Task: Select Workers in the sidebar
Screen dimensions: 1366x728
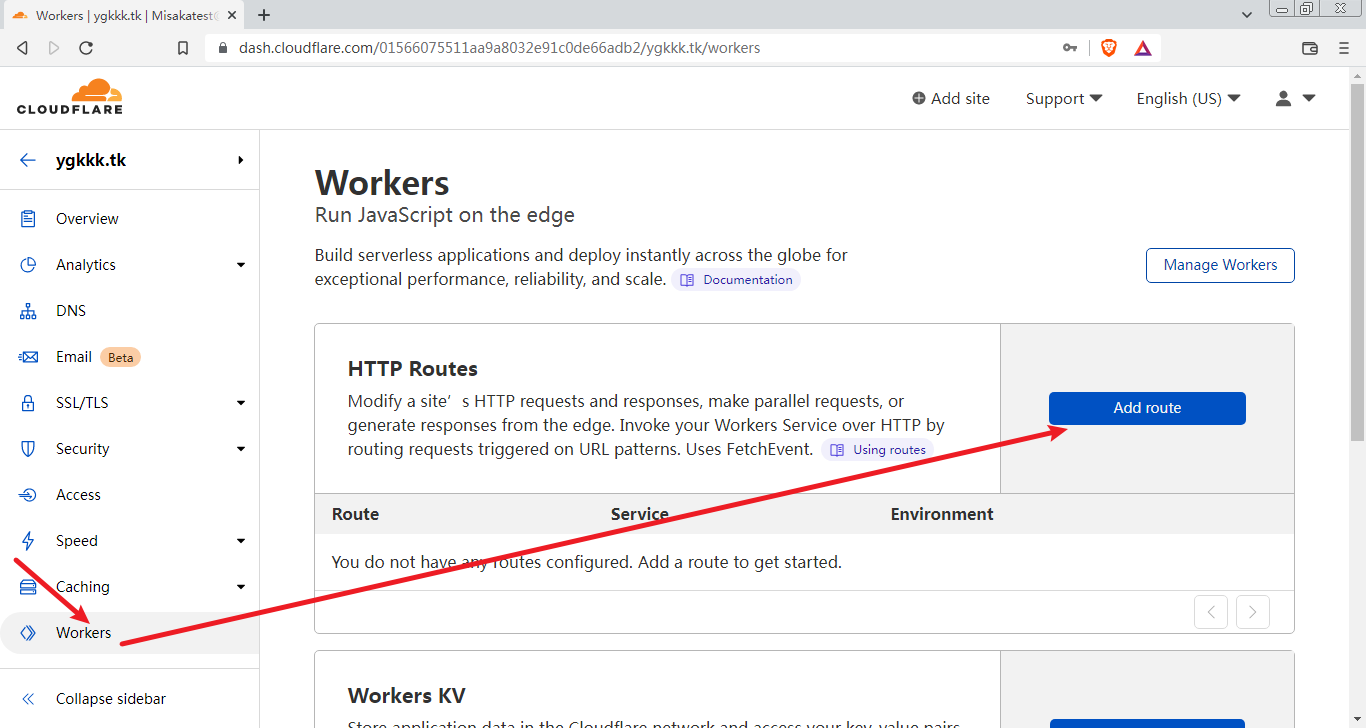Action: coord(84,633)
